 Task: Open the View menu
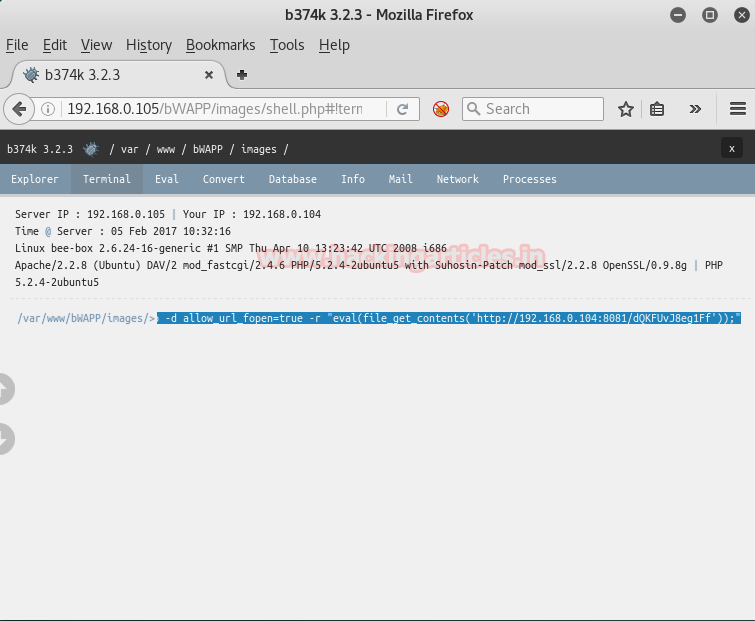tap(96, 45)
